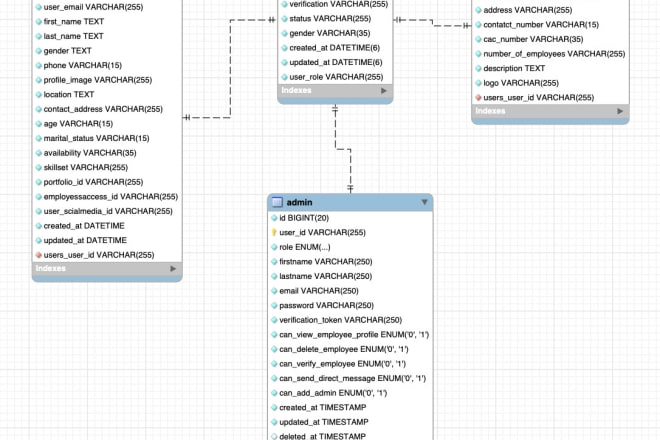Select the employessaccess_id VARCHAR(255) column
Image resolution: width=660 pixels, height=440 pixels.
111,197
